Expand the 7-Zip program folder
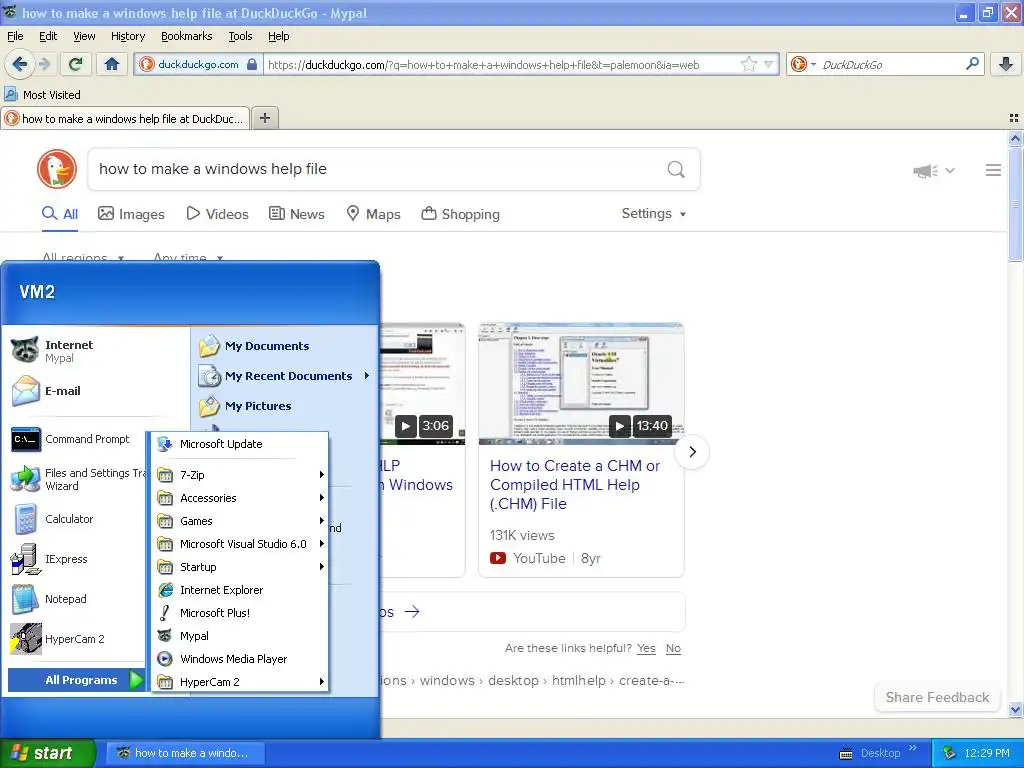Viewport: 1024px width, 768px height. (x=240, y=475)
